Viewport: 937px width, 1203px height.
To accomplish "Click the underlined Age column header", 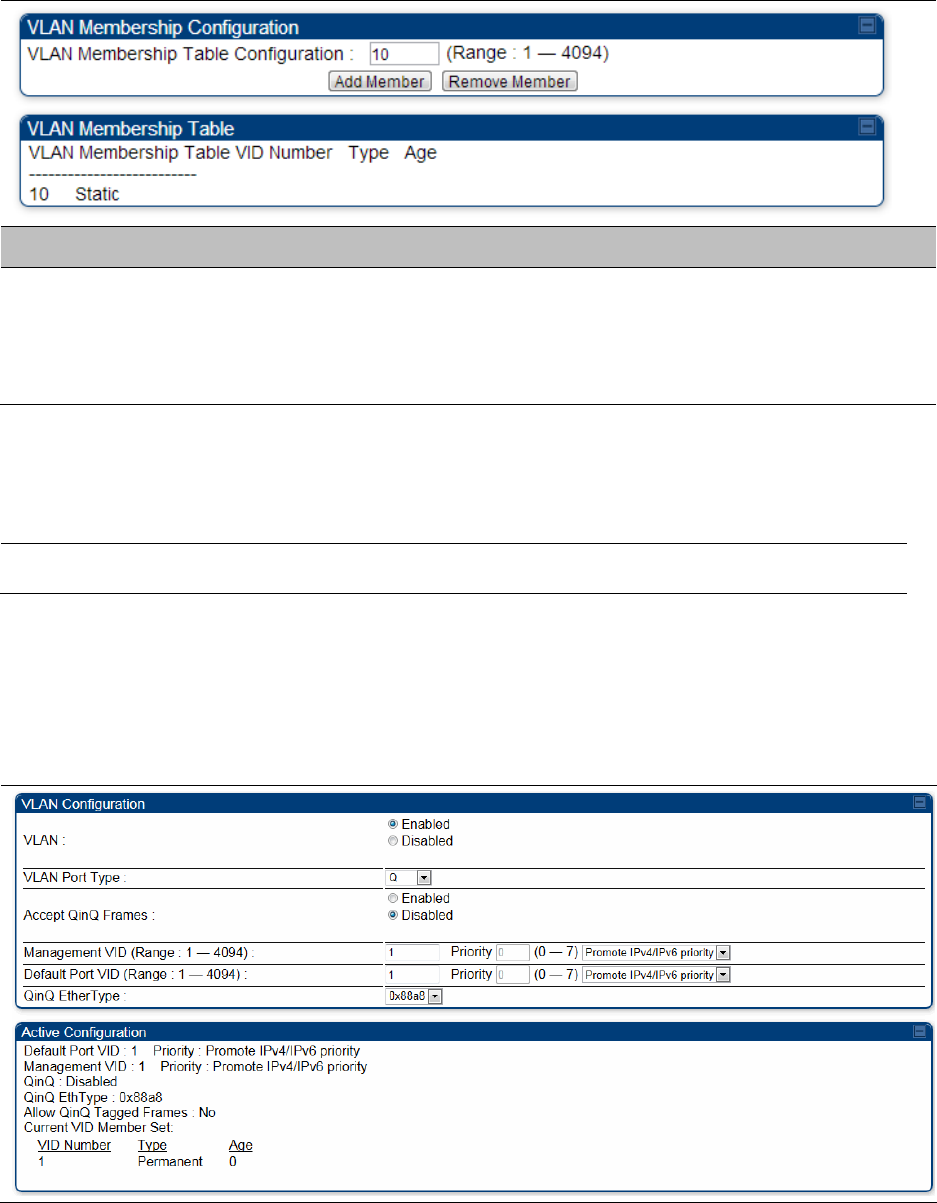I will coord(241,1145).
